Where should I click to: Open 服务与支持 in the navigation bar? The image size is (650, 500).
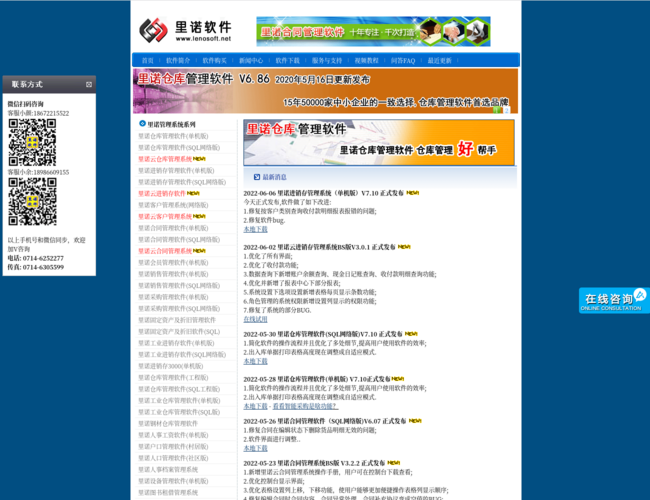coord(327,61)
